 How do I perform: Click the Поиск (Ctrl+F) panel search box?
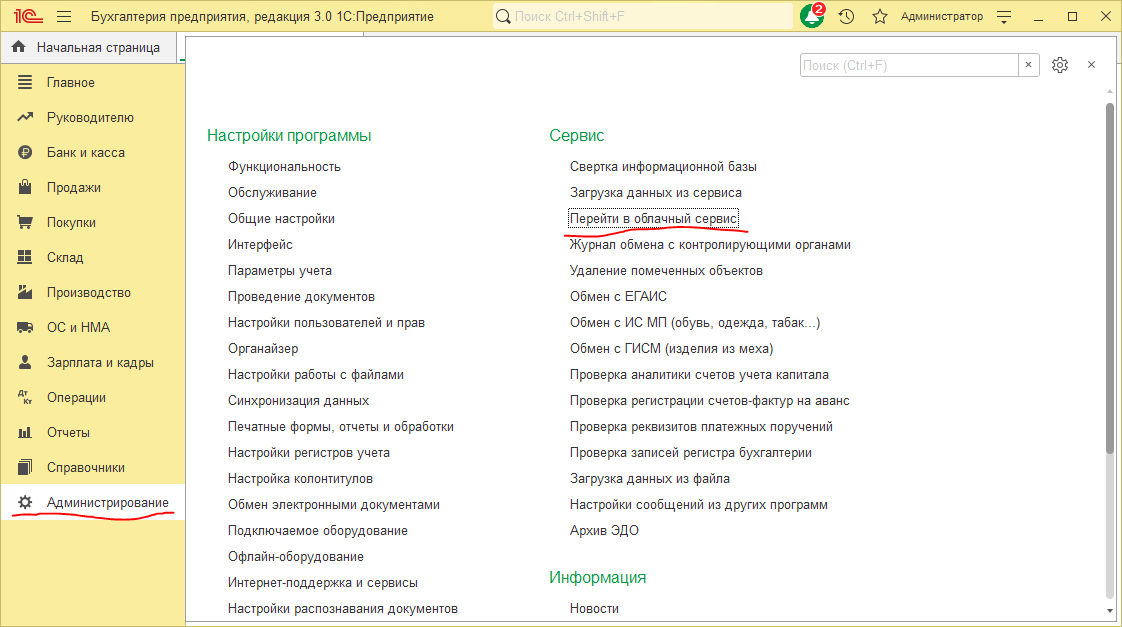[908, 65]
